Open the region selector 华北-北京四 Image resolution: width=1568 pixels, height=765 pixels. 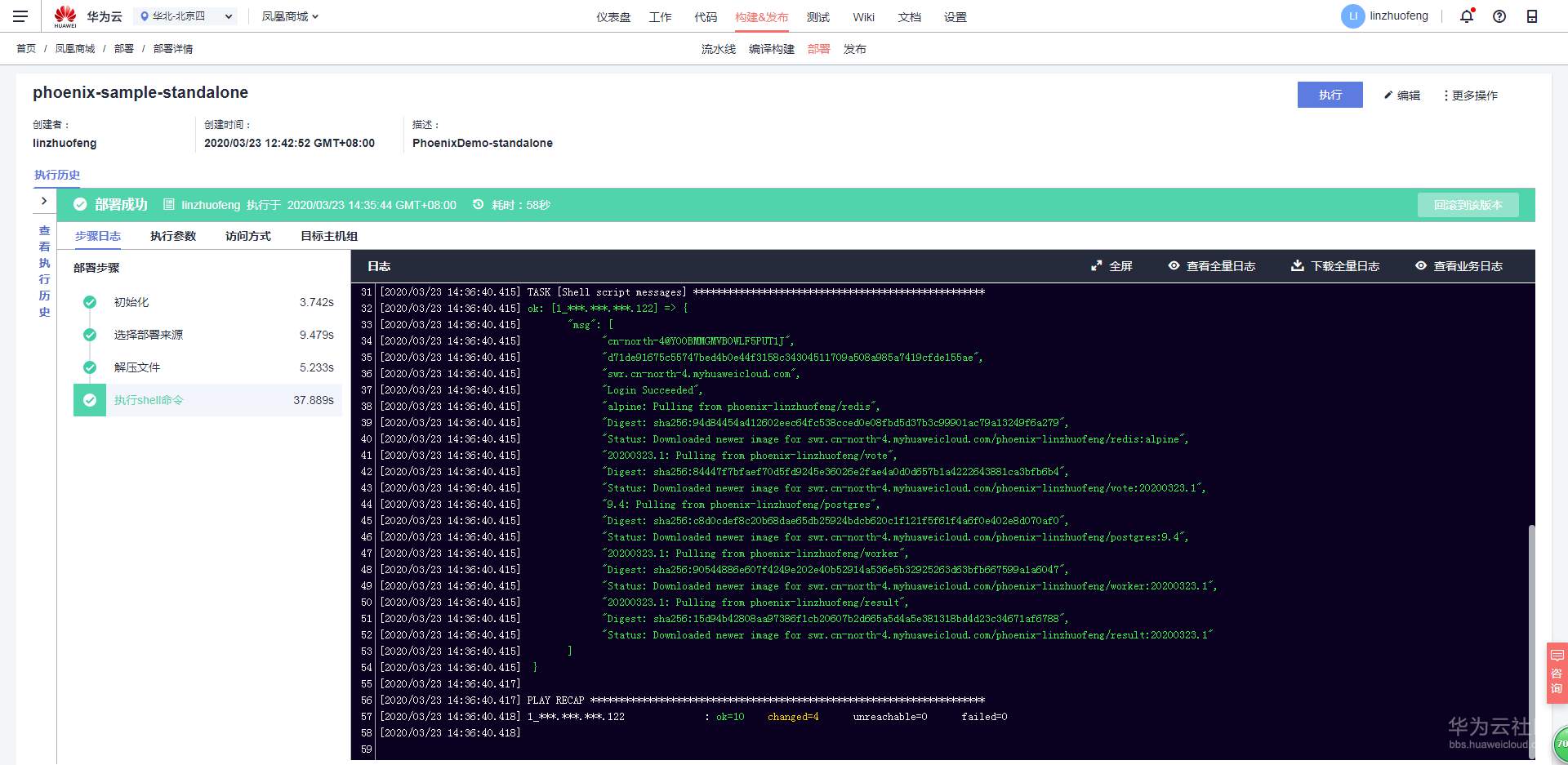pyautogui.click(x=185, y=16)
